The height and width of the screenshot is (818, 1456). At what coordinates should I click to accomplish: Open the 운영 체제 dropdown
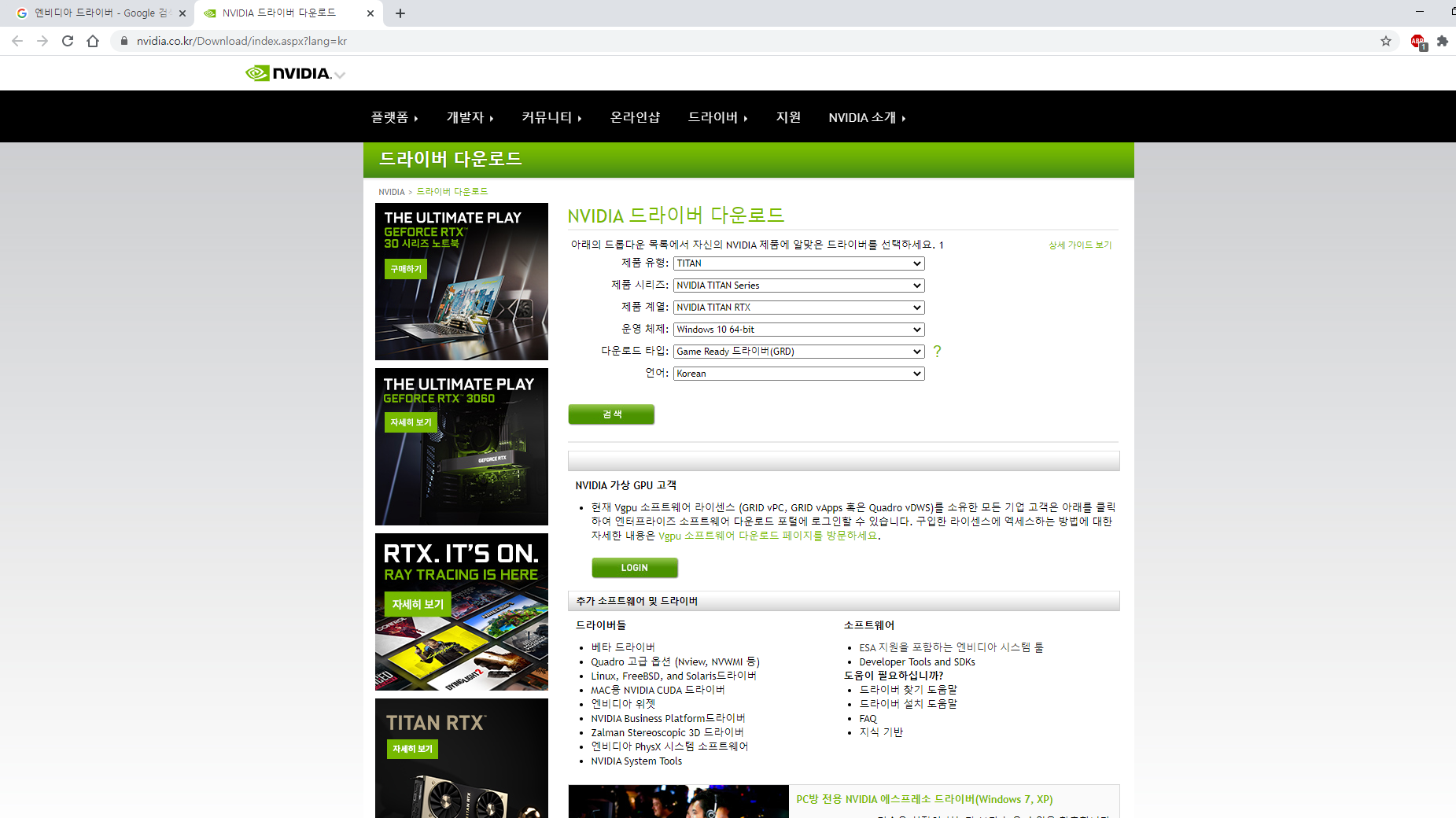tap(798, 330)
